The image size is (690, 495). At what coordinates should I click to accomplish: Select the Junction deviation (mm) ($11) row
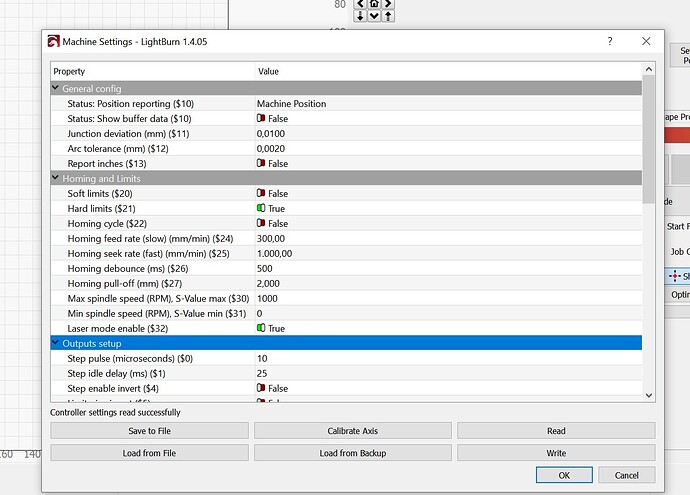346,133
